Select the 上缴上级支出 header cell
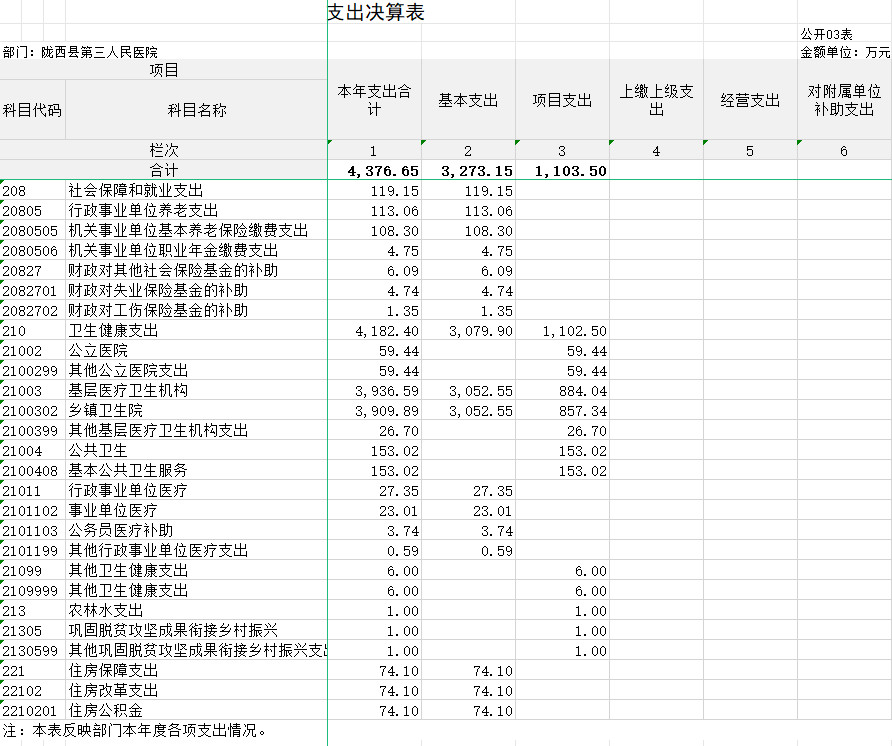The width and height of the screenshot is (892, 746). point(656,100)
